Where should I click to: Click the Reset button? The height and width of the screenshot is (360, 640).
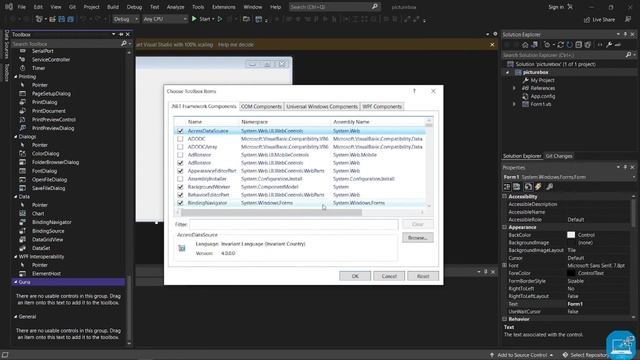click(x=423, y=276)
